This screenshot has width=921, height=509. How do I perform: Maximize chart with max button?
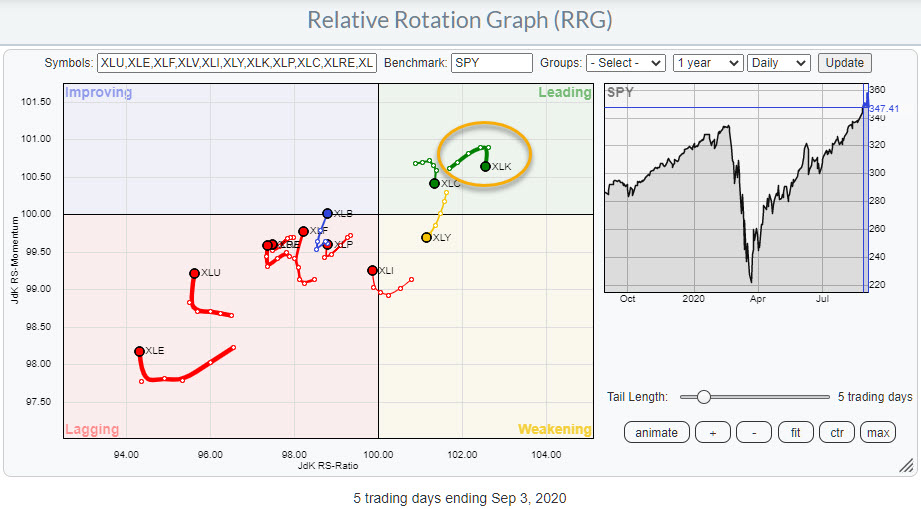pos(877,433)
